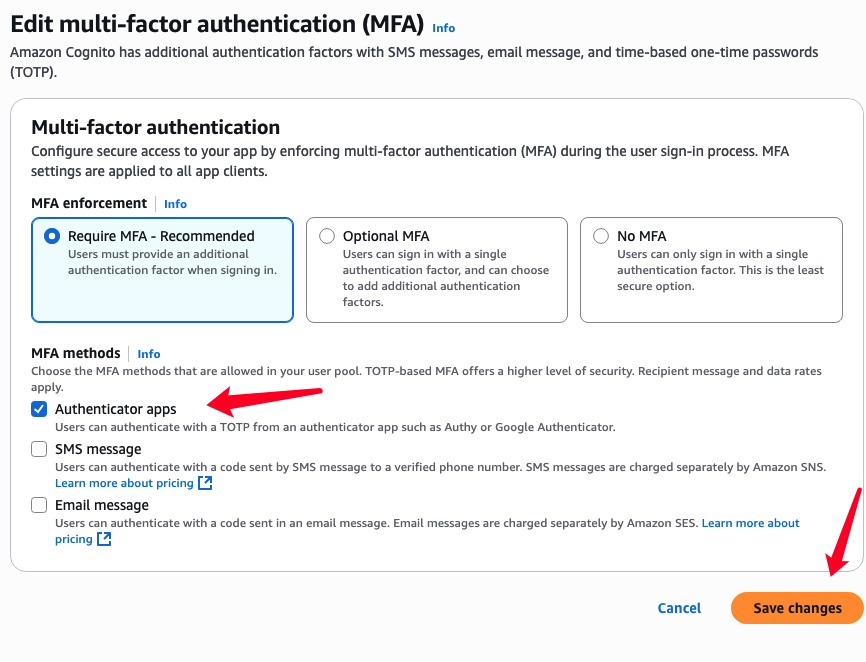Click the 'Email message' label text
Image resolution: width=866 pixels, height=662 pixels.
tap(102, 505)
